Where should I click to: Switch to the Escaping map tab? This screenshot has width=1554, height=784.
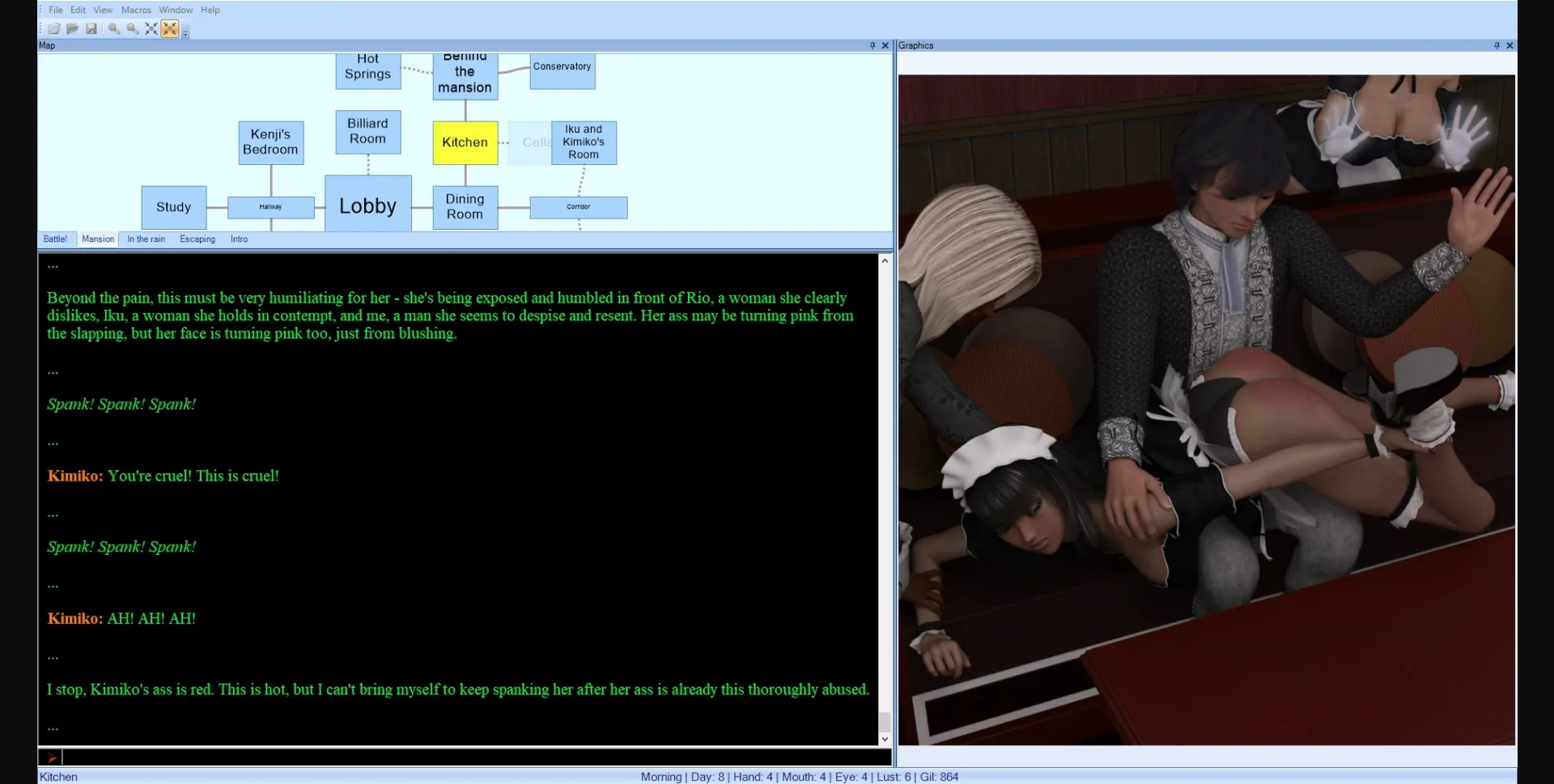point(197,239)
